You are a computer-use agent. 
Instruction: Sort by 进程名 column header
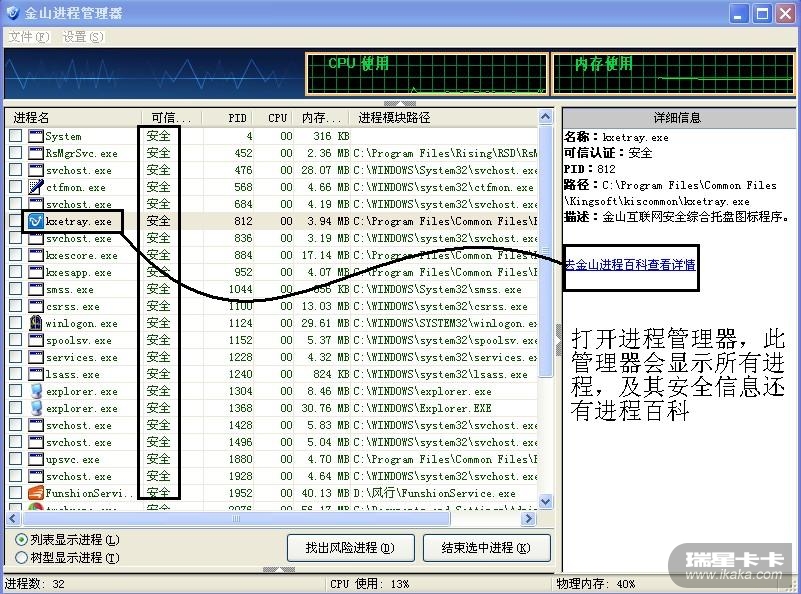74,117
